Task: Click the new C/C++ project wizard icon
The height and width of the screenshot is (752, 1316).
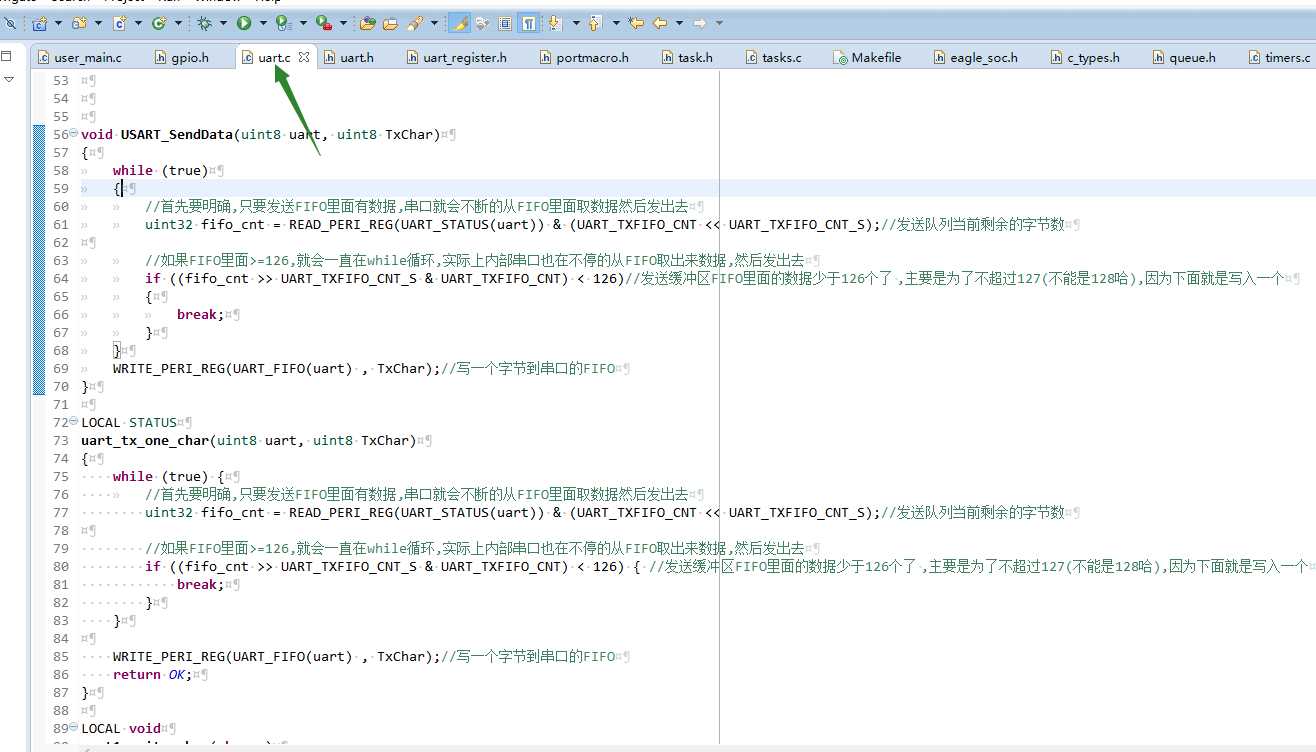Action: (40, 22)
